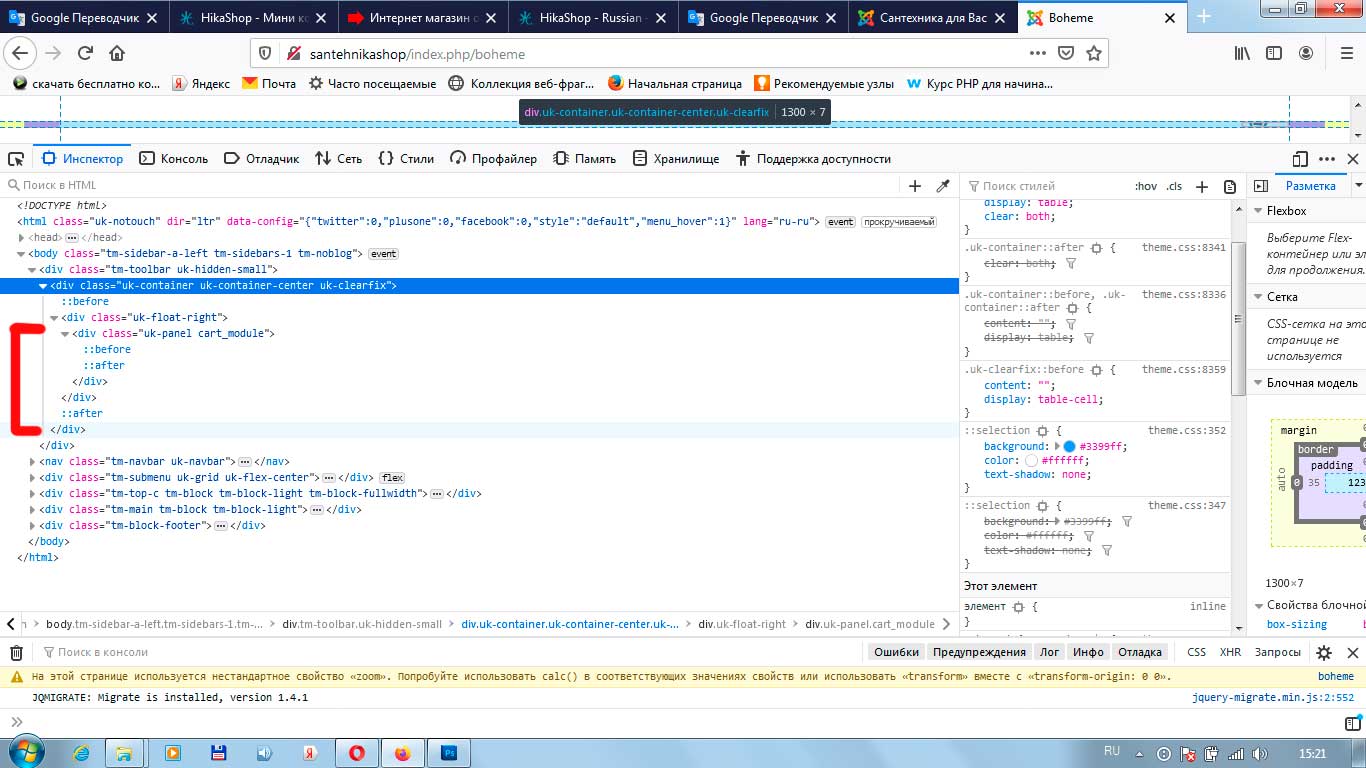
Task: Collapse the div uk-panel cart_module node
Action: (65, 334)
